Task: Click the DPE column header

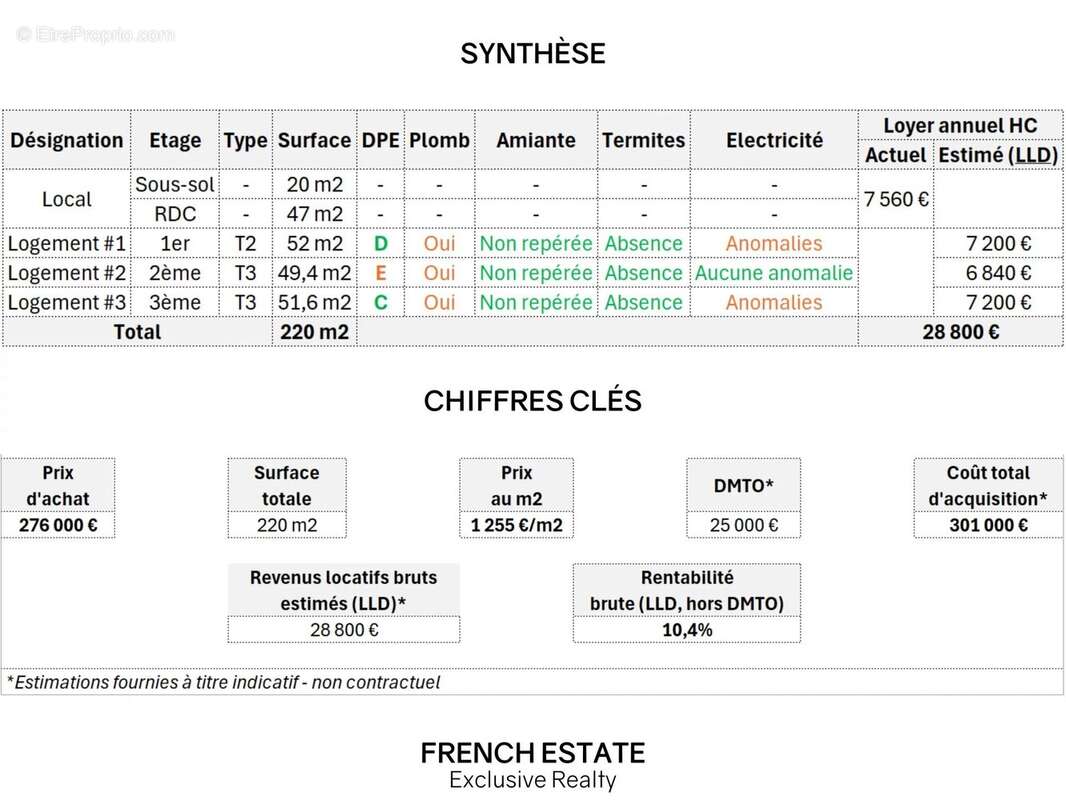Action: [380, 140]
